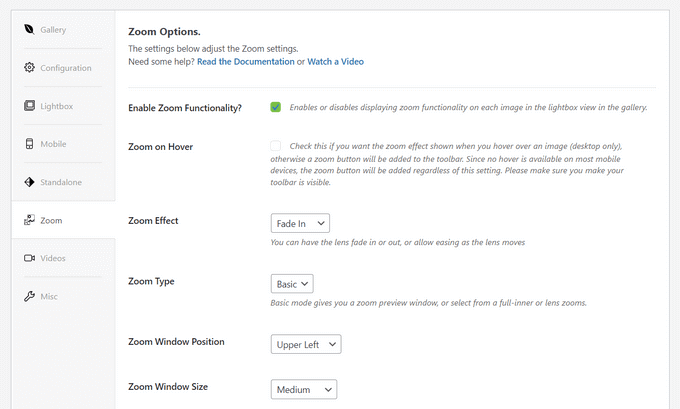The height and width of the screenshot is (409, 680).
Task: Click the Configuration gear icon
Action: click(x=29, y=68)
